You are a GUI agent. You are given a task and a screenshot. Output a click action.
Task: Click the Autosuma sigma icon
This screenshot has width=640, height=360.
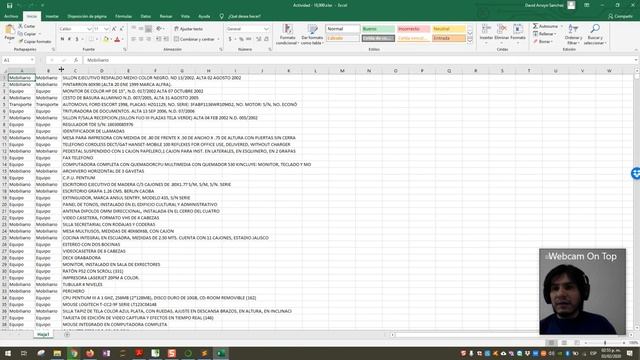535,26
